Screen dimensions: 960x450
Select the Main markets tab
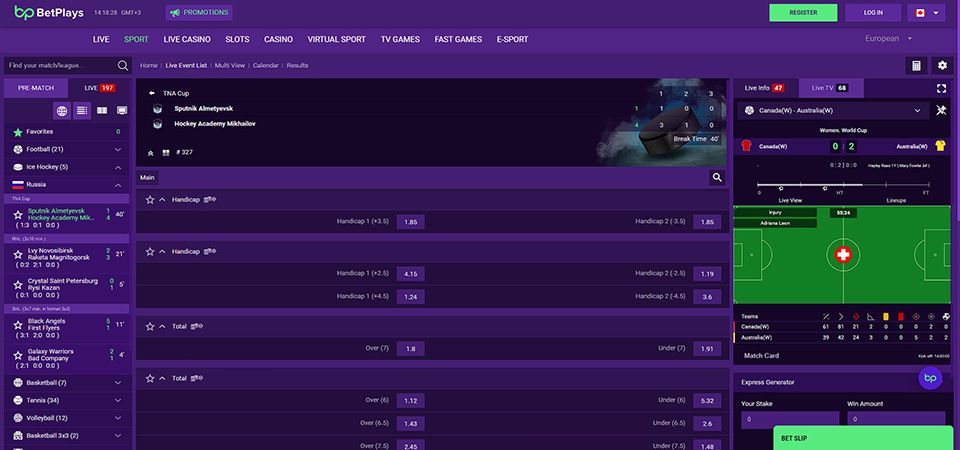pos(147,178)
